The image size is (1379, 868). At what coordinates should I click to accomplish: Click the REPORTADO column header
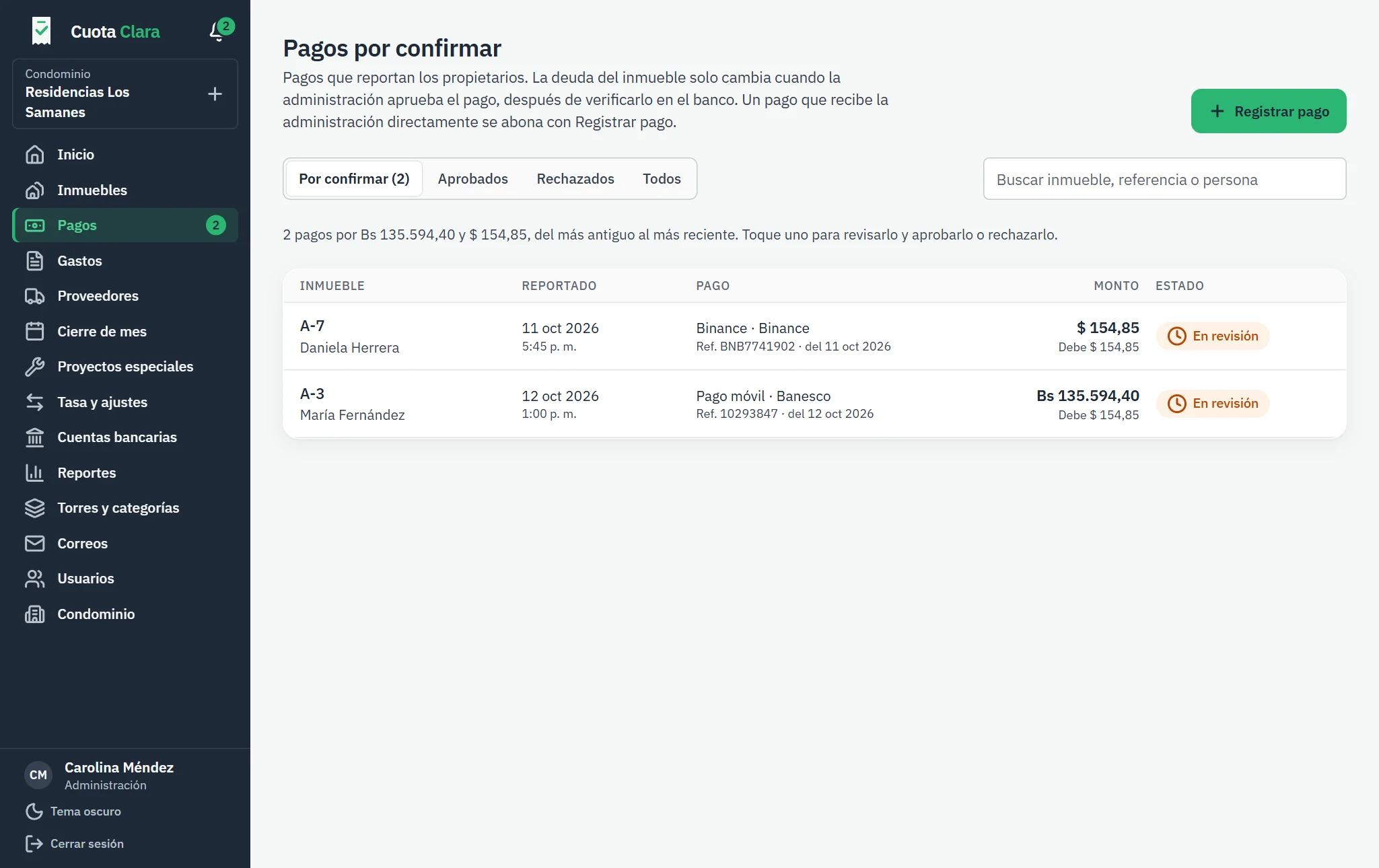(559, 286)
